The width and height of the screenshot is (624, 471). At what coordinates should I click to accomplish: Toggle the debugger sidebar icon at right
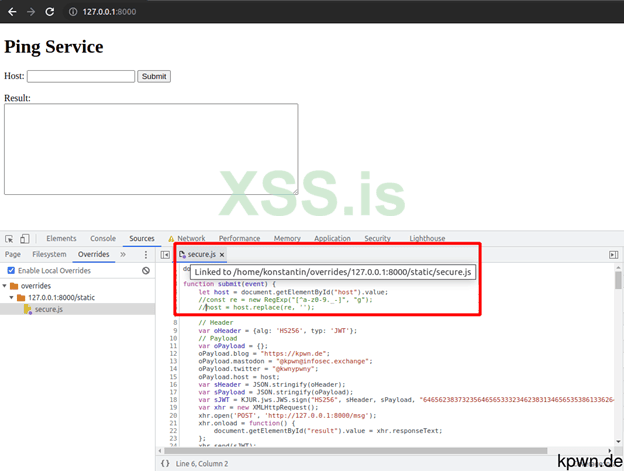click(x=614, y=255)
